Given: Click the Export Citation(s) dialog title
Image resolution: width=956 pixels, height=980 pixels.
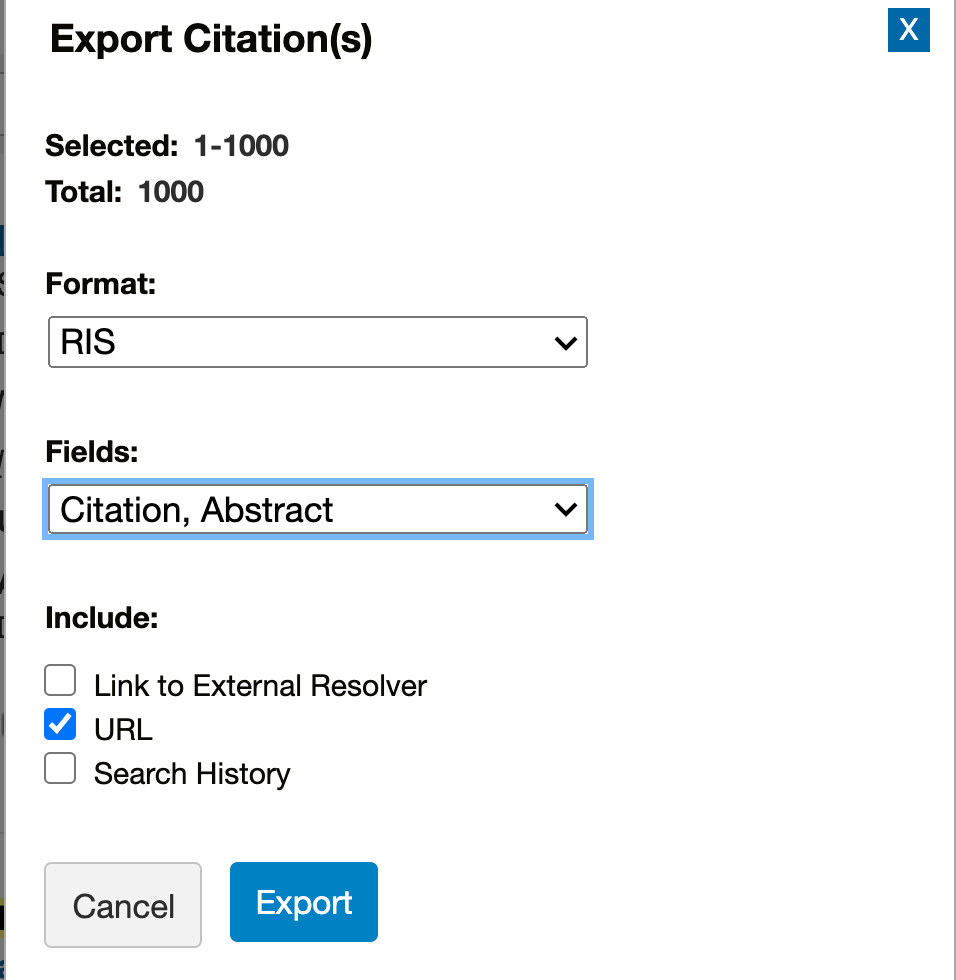Looking at the screenshot, I should [x=211, y=39].
